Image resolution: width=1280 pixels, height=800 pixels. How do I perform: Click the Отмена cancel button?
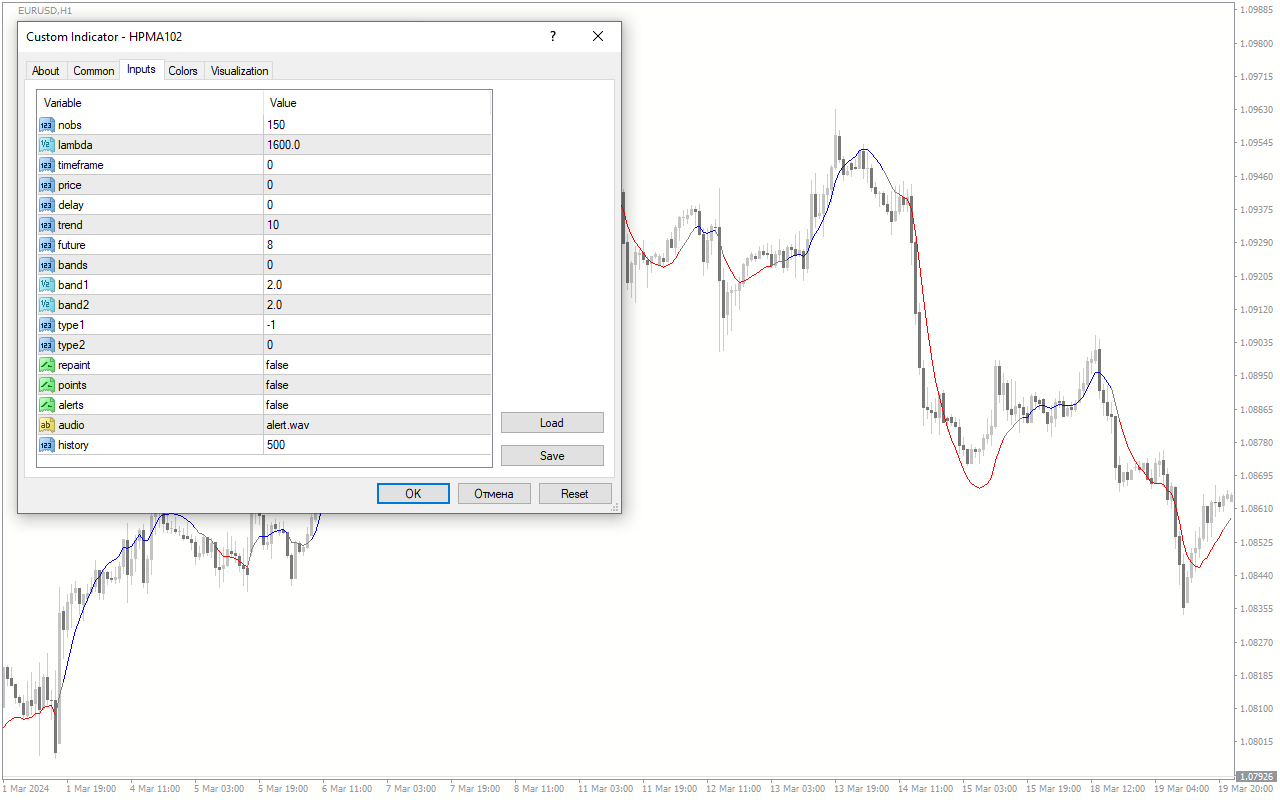pos(494,494)
